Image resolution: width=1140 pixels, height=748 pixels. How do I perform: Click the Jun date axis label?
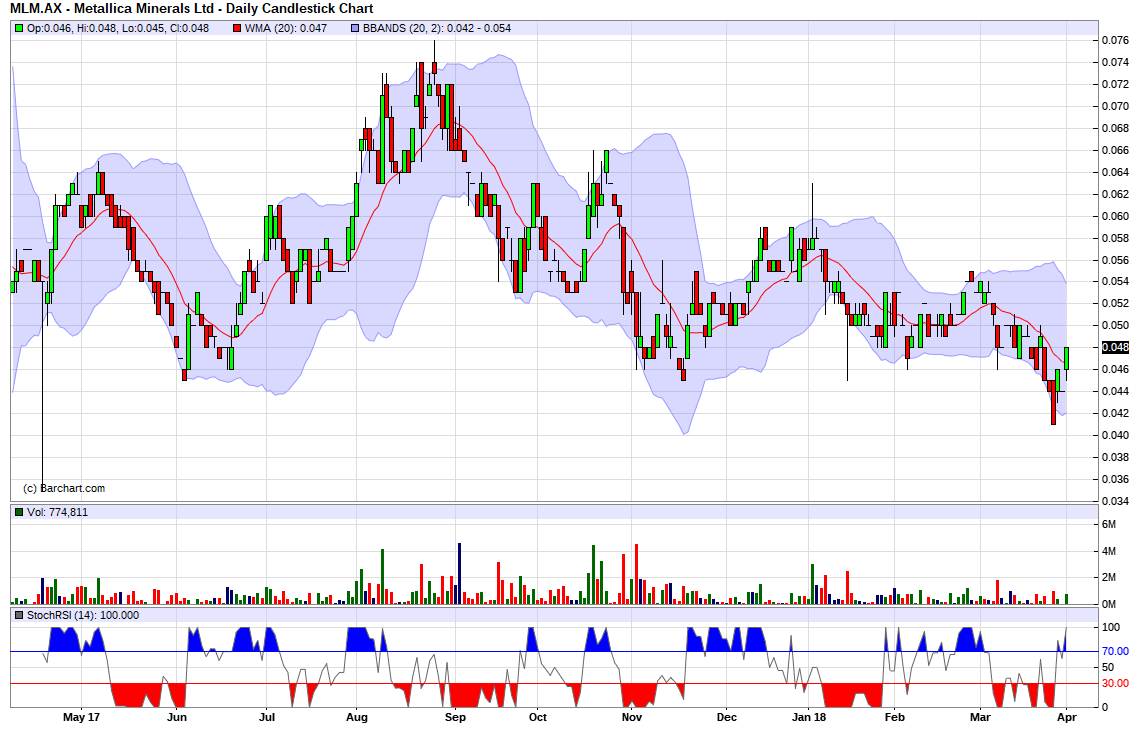tap(177, 717)
